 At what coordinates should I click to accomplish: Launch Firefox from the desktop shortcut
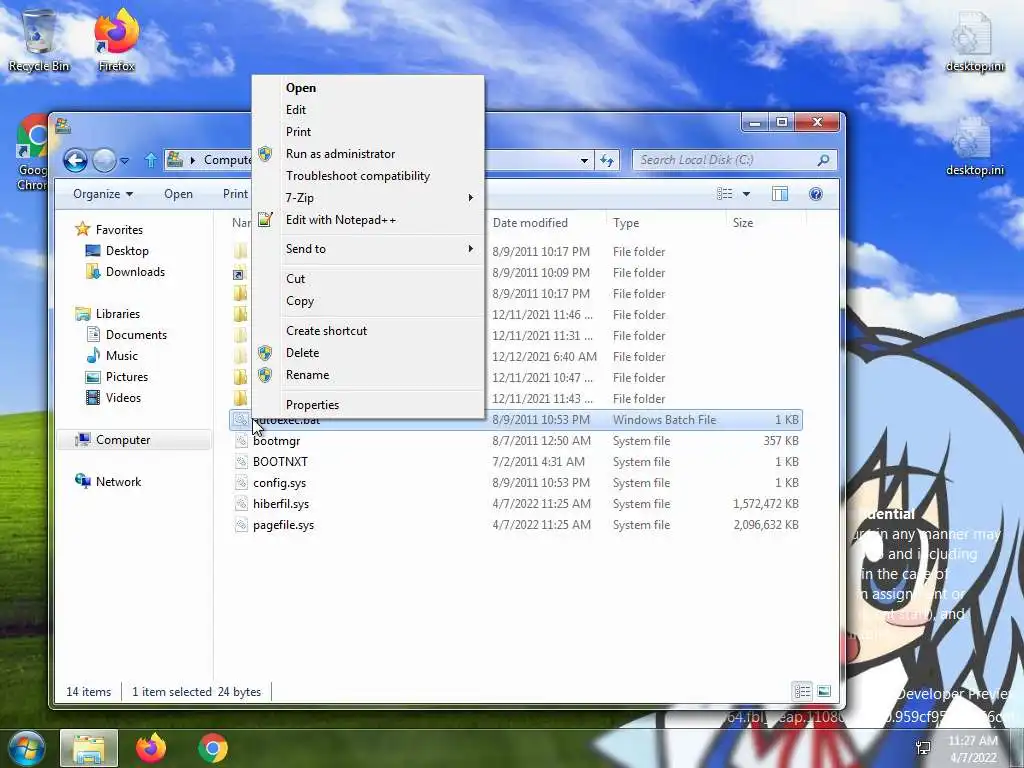coord(116,39)
